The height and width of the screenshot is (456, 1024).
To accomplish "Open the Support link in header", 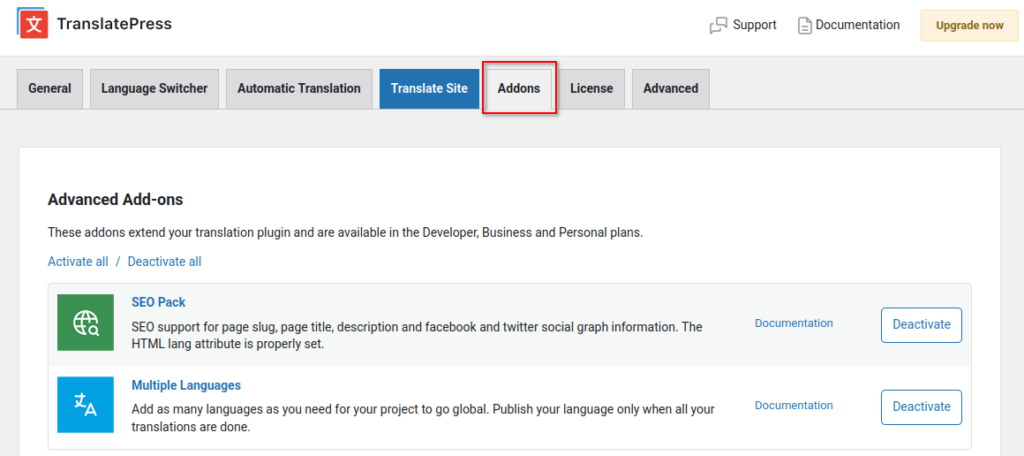I will coord(754,25).
